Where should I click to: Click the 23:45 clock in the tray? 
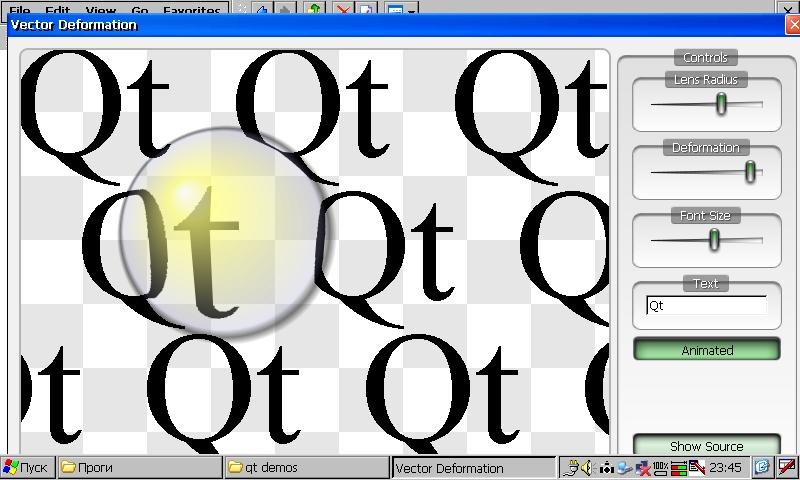coord(725,467)
